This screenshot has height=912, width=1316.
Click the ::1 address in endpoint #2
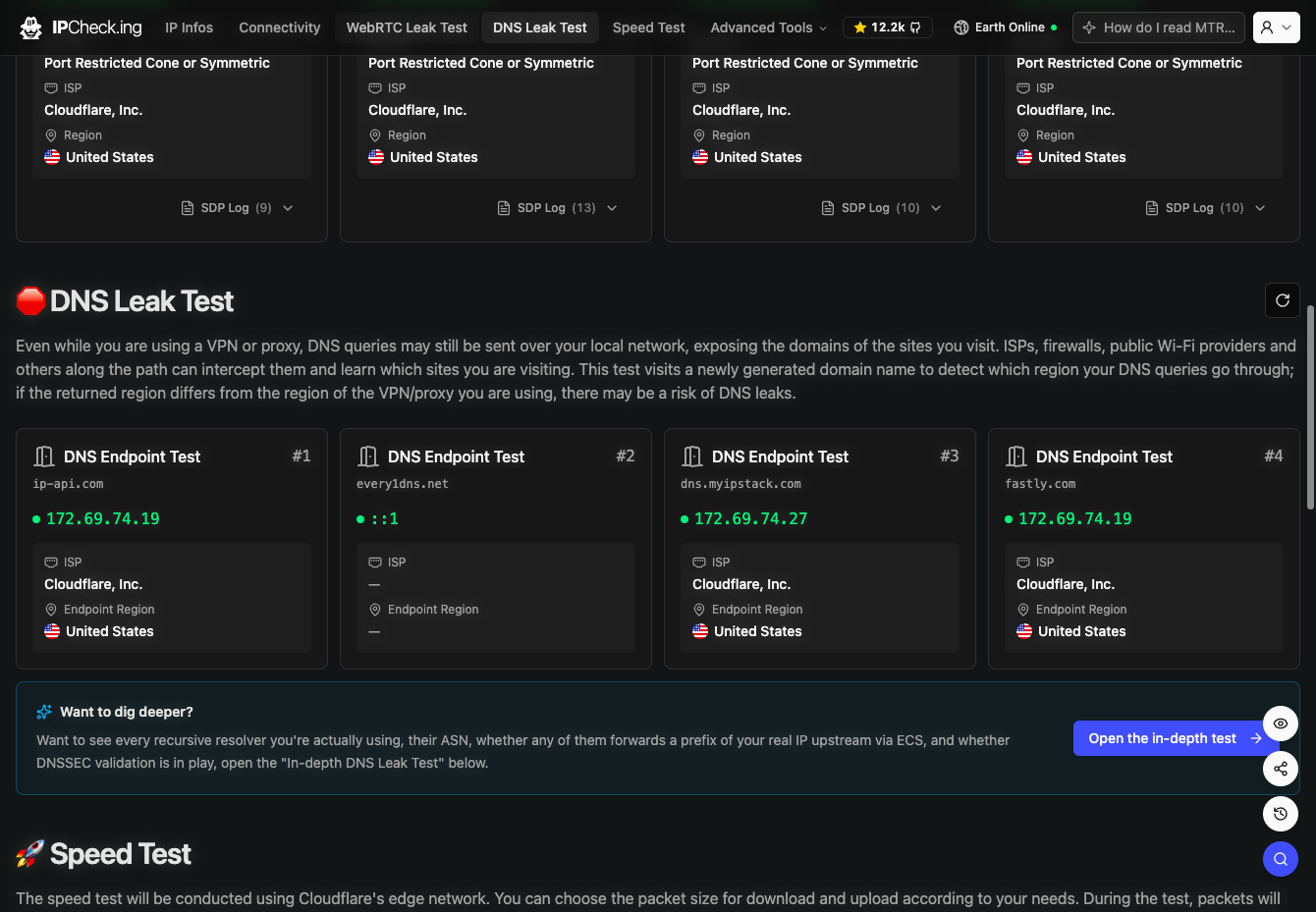click(384, 518)
